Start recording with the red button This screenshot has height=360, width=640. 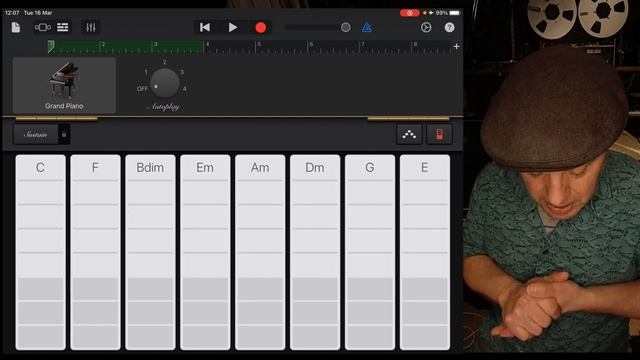(x=260, y=27)
